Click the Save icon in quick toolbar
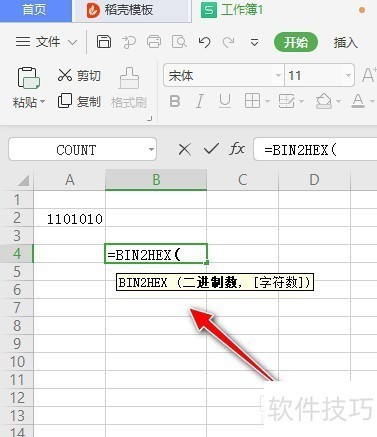377x437 pixels. (104, 42)
